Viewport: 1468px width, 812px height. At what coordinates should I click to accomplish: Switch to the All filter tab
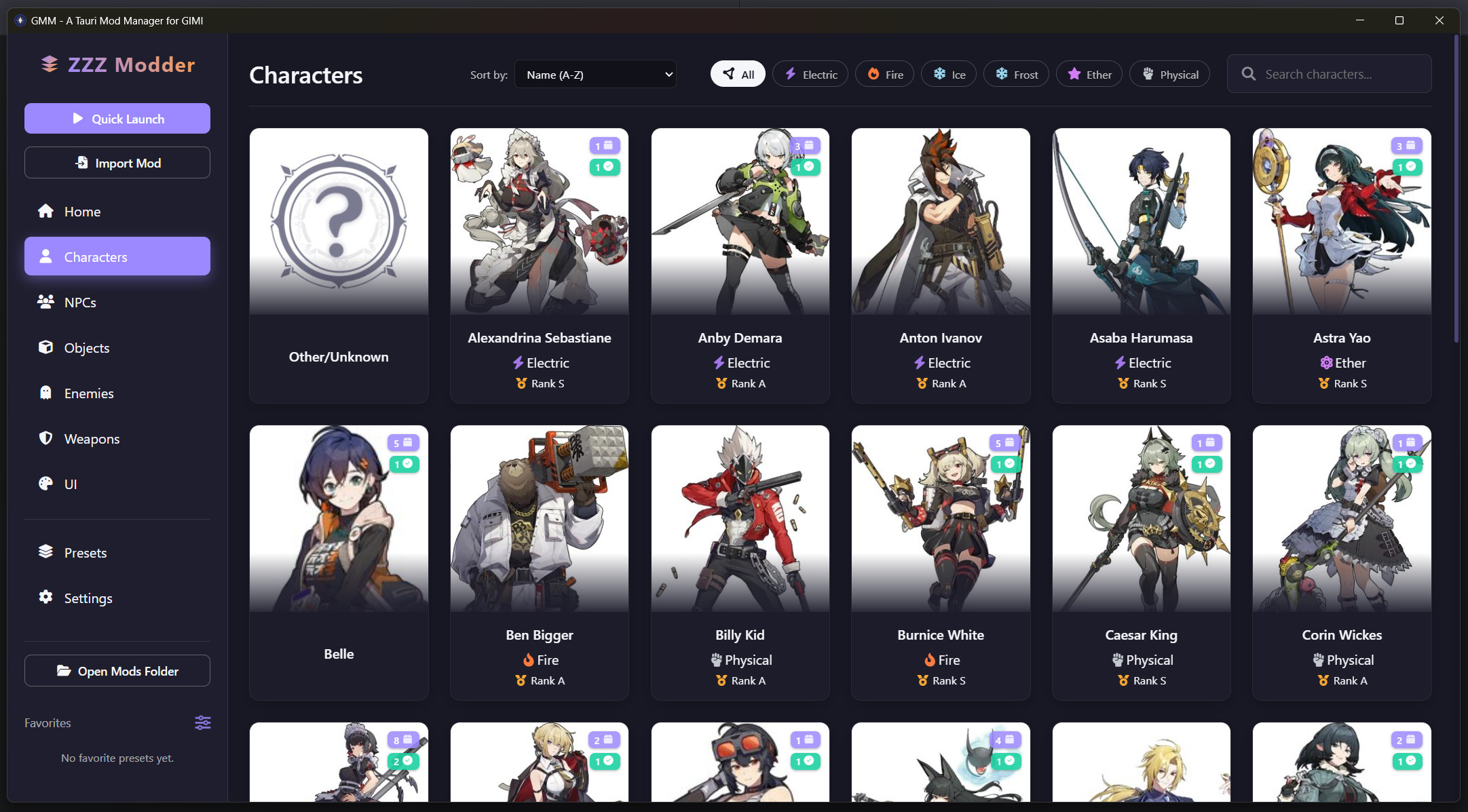pos(738,73)
